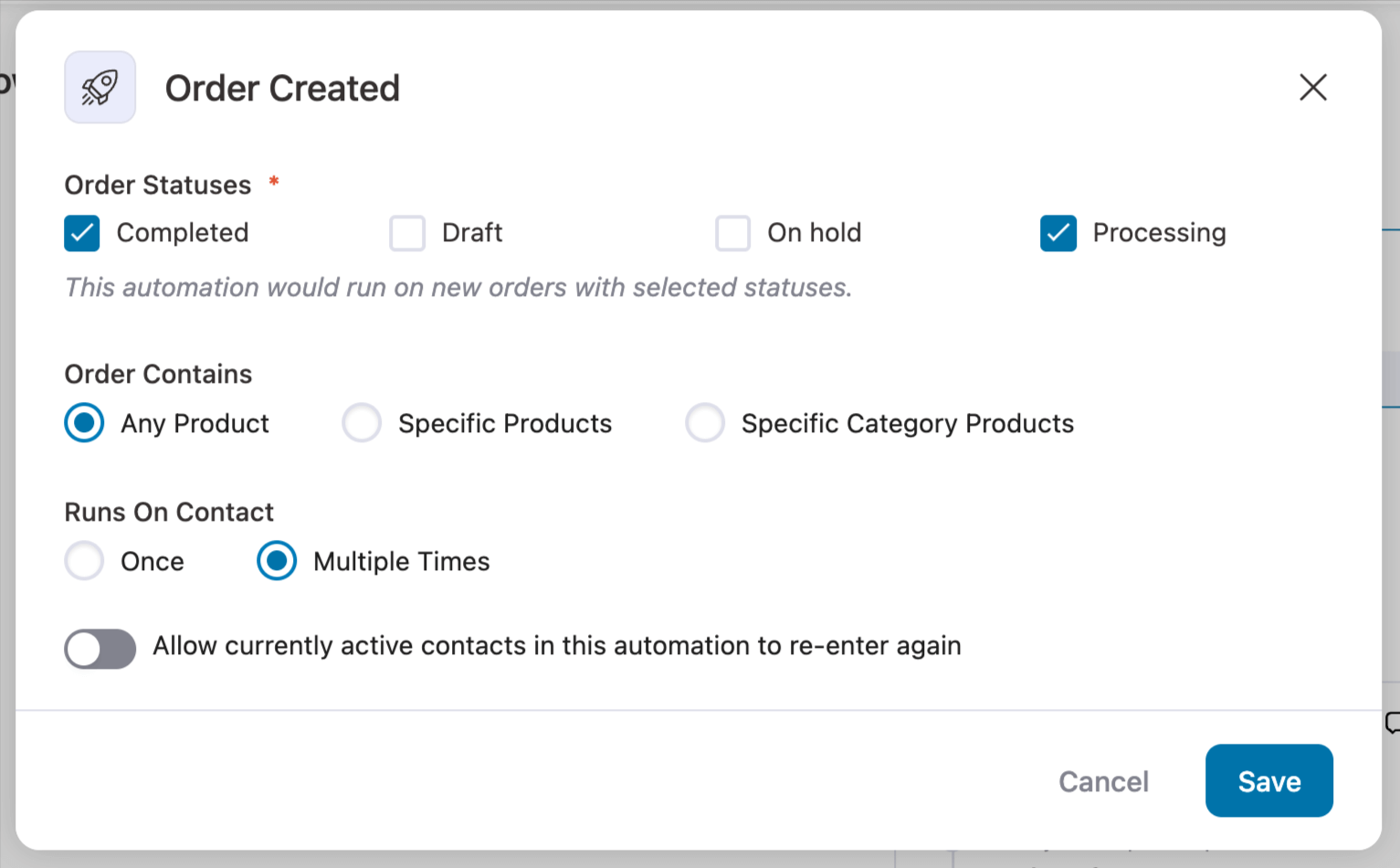The height and width of the screenshot is (868, 1400).
Task: Click the Completed label text
Action: point(182,233)
